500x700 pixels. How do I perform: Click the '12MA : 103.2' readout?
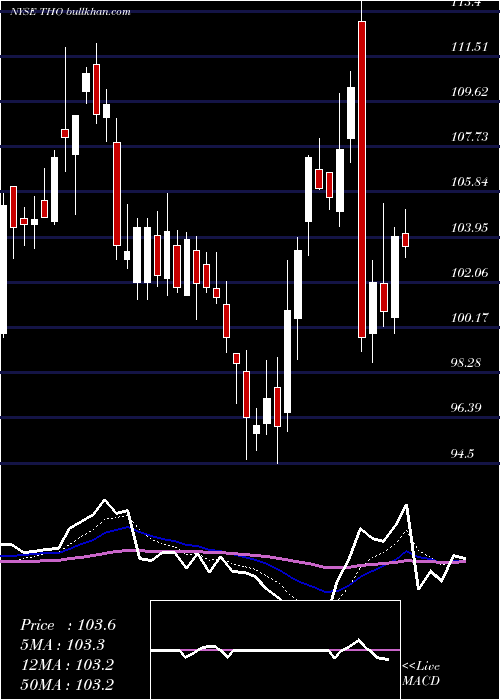click(x=67, y=665)
